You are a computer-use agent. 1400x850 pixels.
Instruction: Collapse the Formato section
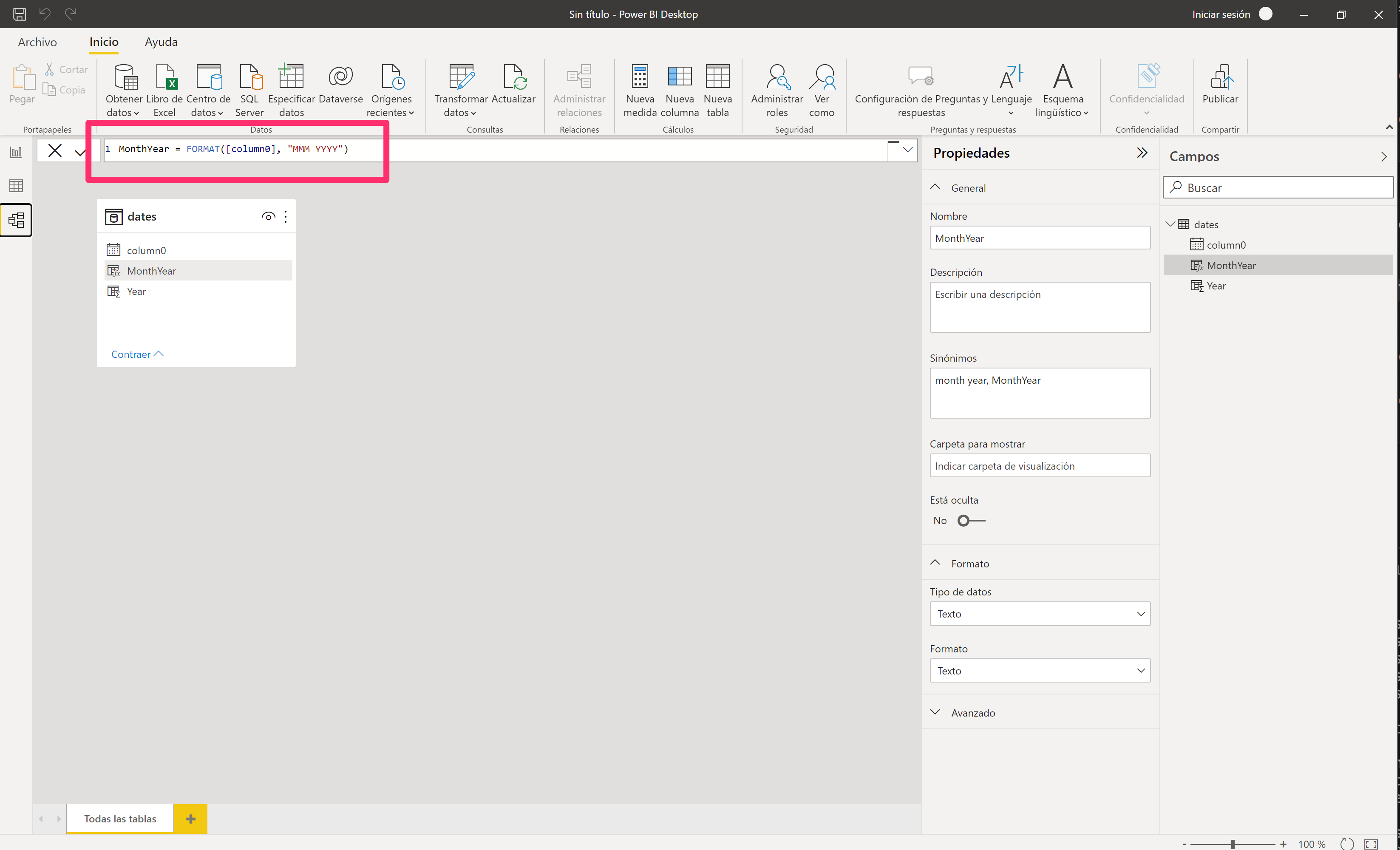pyautogui.click(x=935, y=563)
